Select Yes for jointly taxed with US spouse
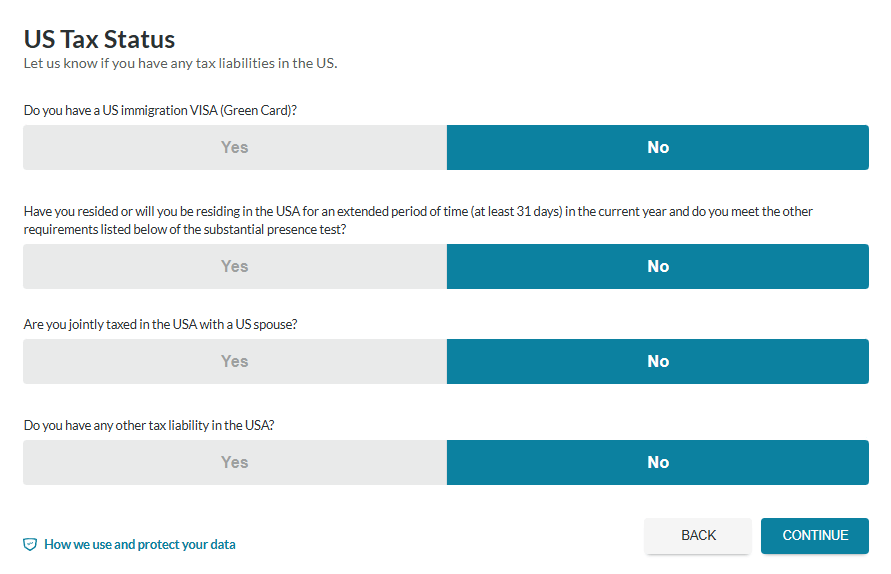 point(235,361)
